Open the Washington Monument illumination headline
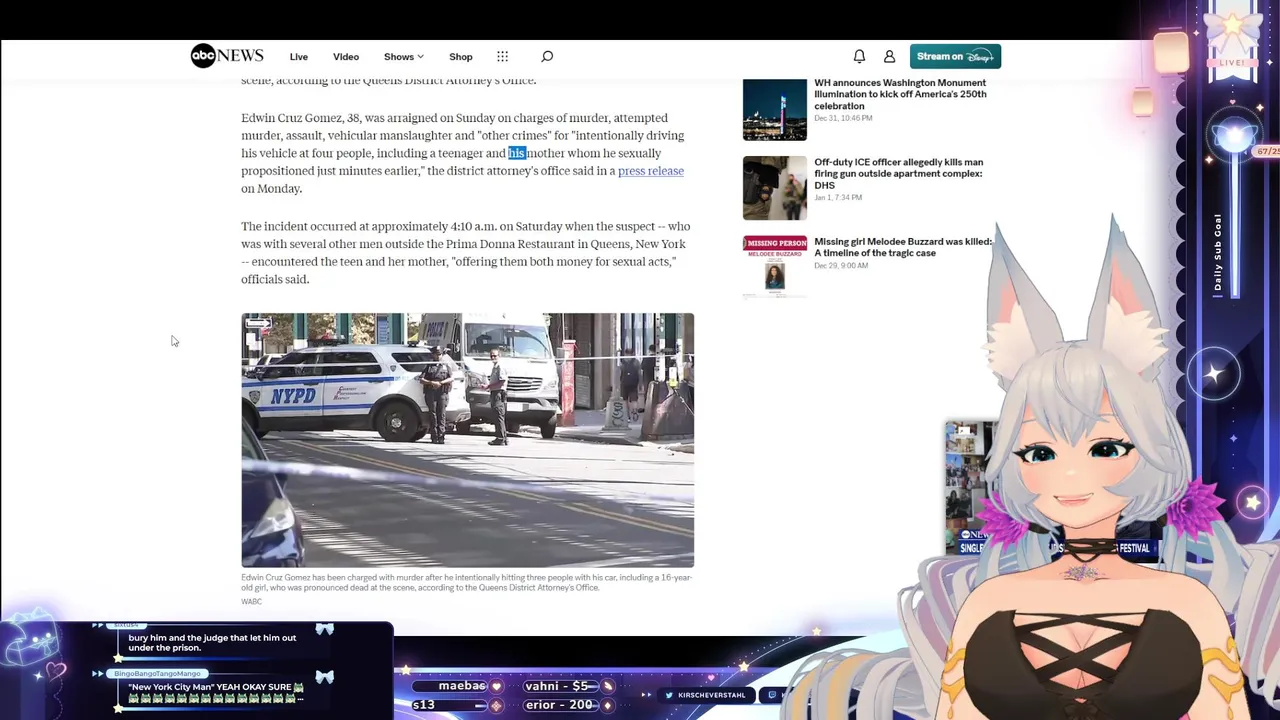Viewport: 1280px width, 720px height. (900, 94)
